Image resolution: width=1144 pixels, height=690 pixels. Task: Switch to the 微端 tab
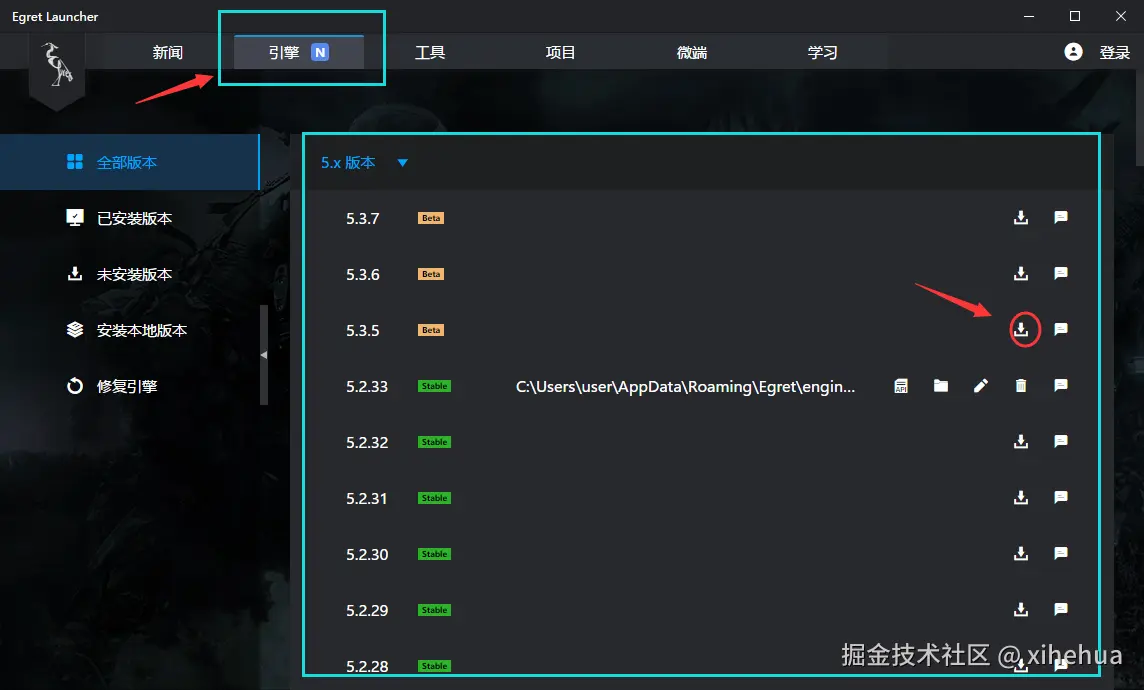[692, 53]
